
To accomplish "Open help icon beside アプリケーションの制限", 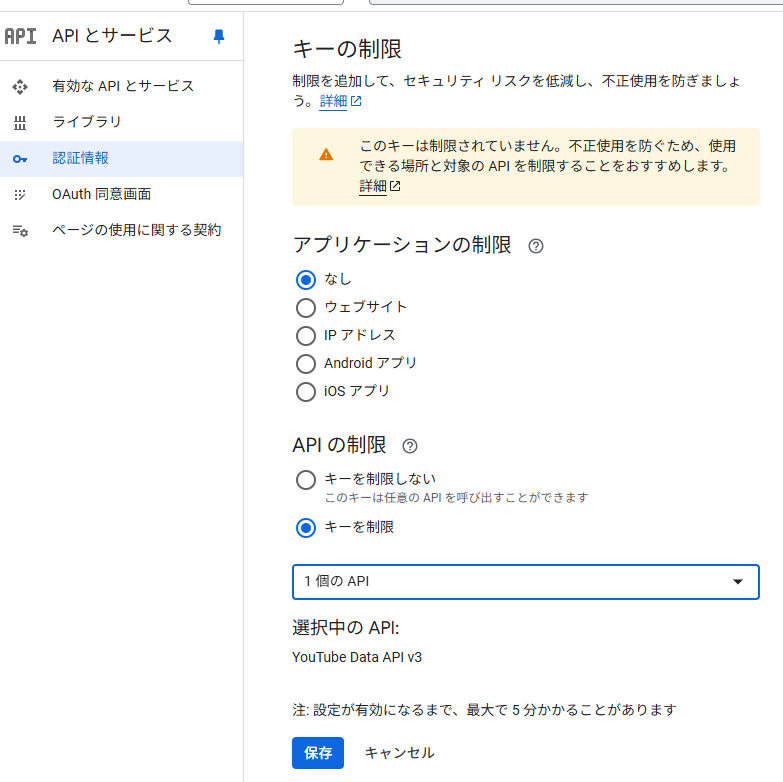I will (x=536, y=246).
